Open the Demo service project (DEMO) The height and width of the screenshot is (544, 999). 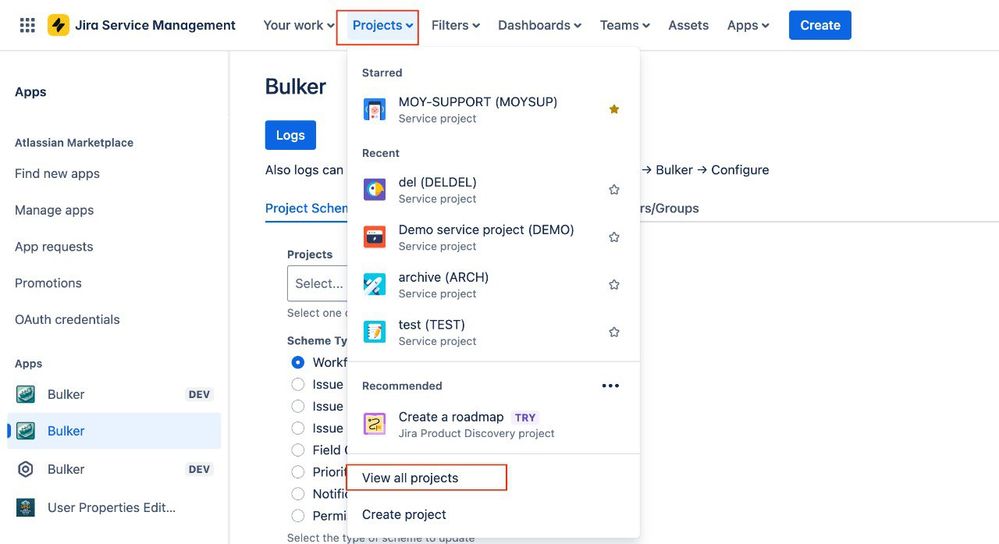[494, 237]
